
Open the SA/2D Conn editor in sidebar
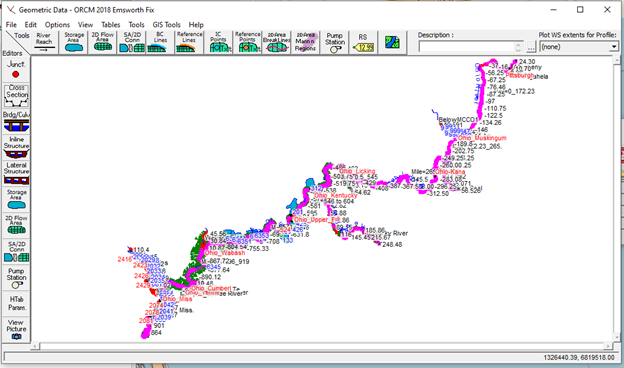point(16,251)
